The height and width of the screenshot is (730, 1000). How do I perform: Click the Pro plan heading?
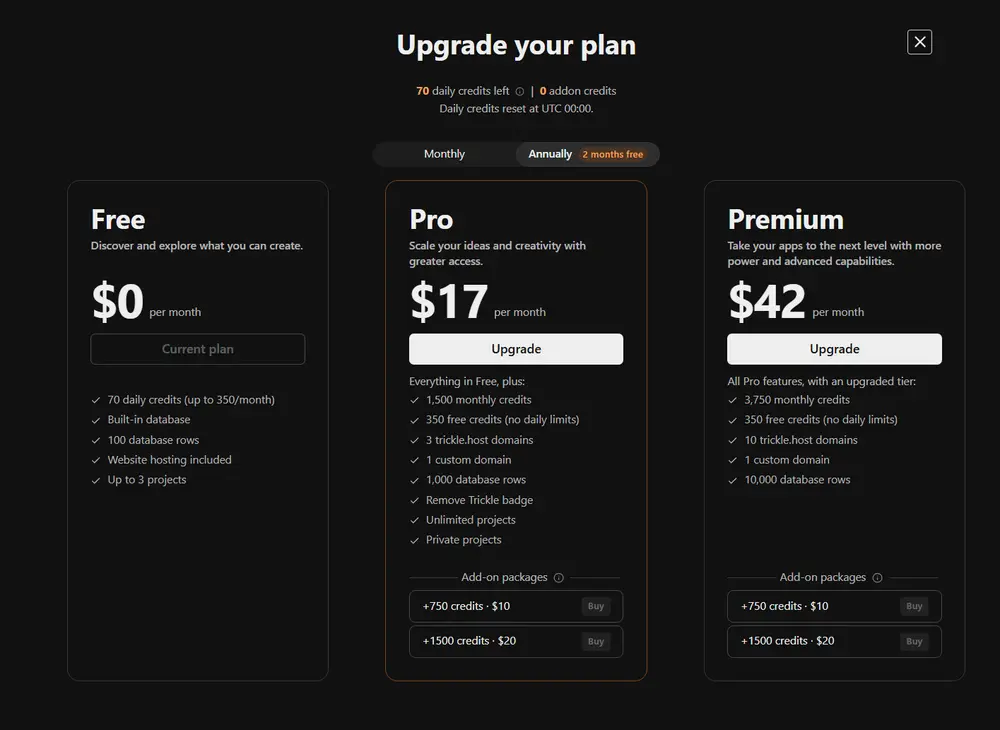431,219
